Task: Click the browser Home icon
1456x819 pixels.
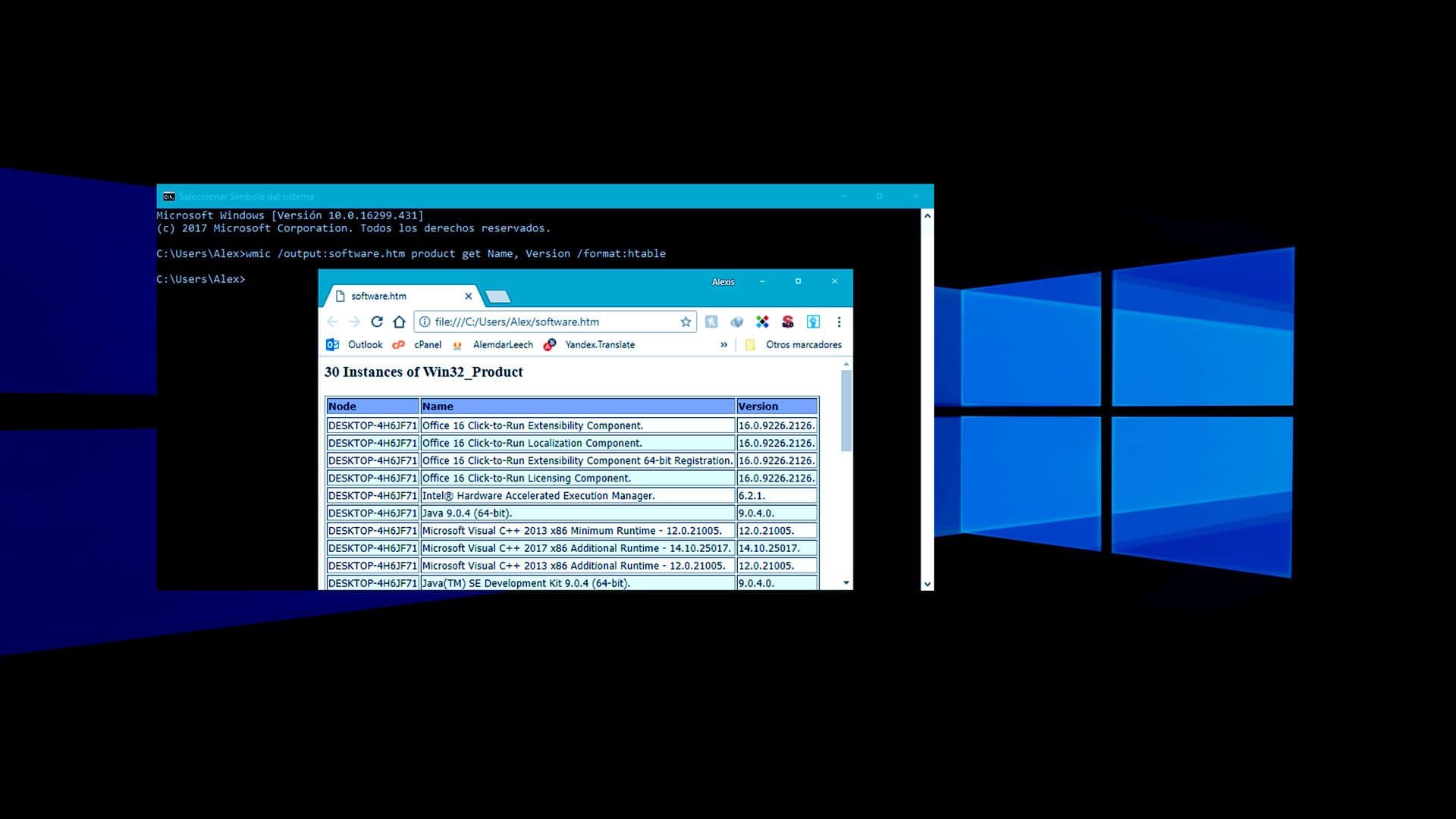Action: point(400,322)
